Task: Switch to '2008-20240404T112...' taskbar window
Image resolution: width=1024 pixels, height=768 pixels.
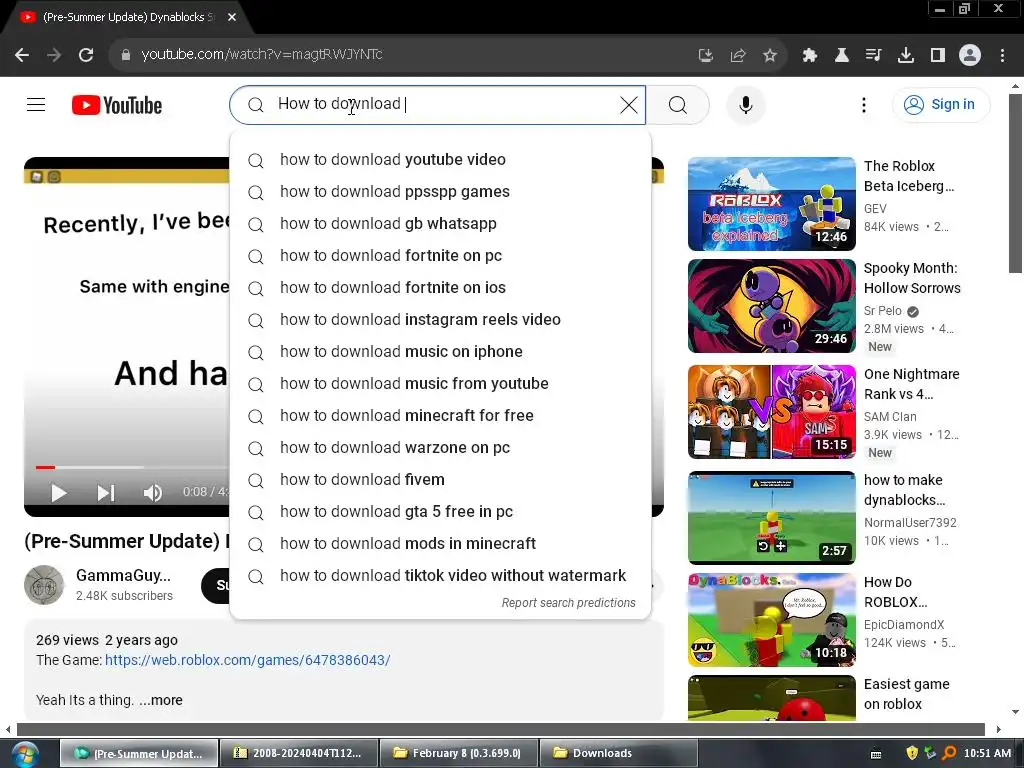Action: tap(299, 753)
